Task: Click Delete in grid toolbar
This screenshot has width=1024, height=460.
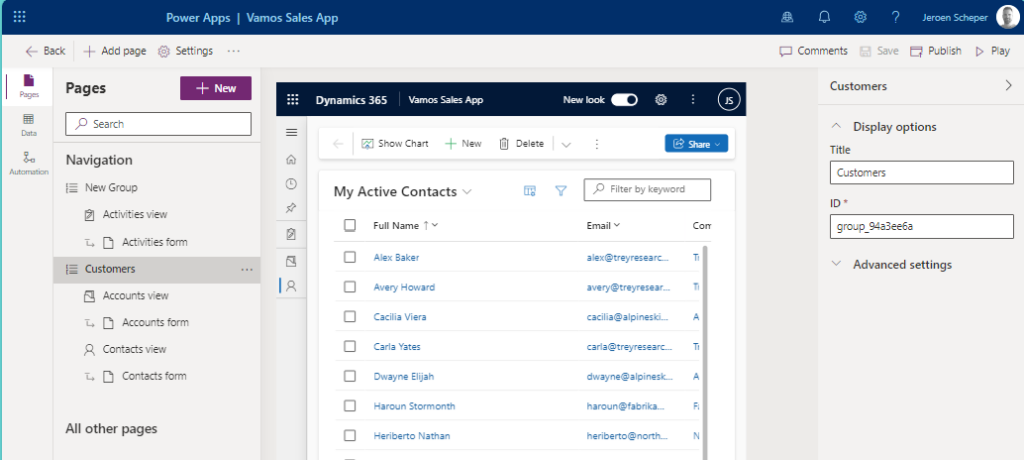Action: click(522, 144)
